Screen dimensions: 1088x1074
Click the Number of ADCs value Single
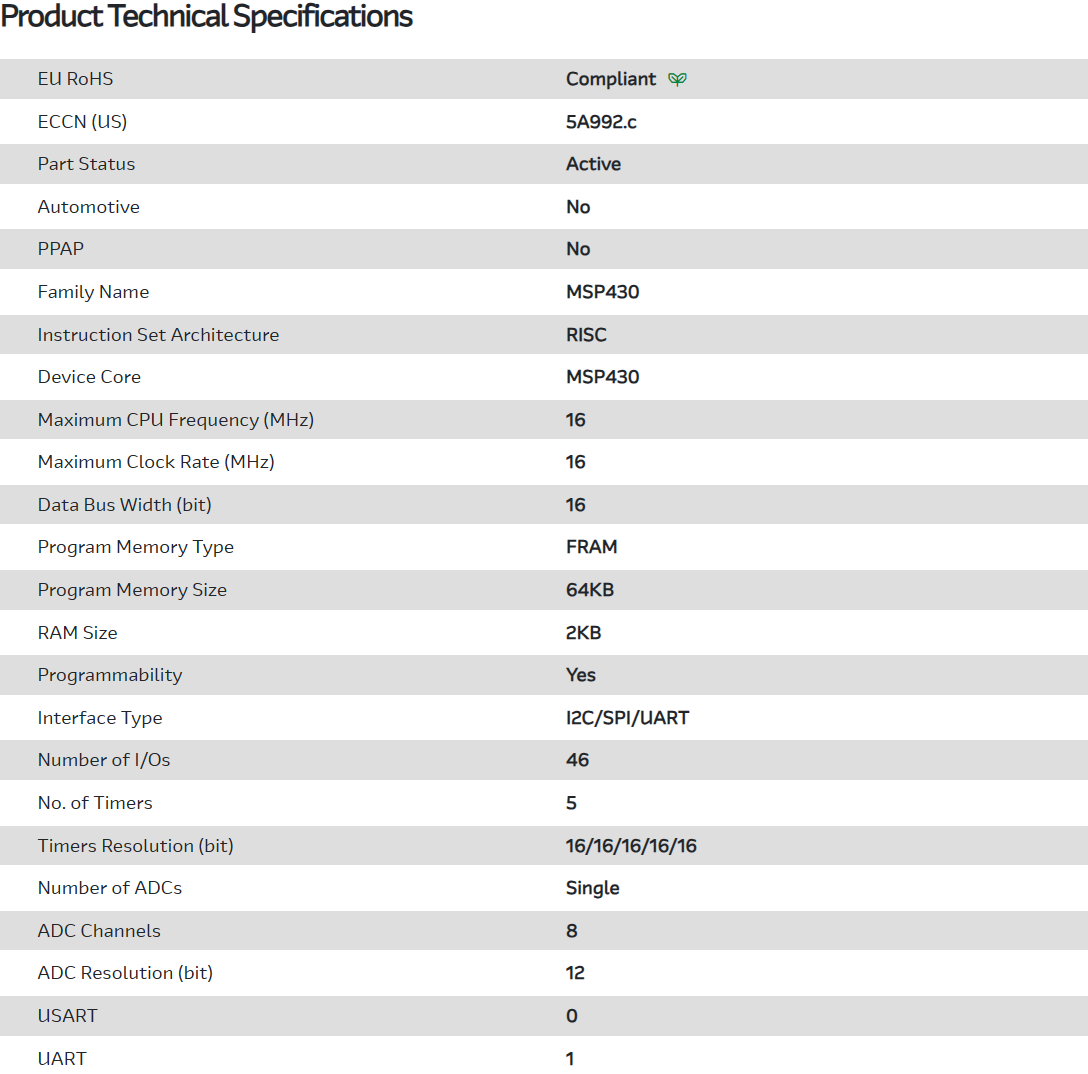click(x=592, y=888)
